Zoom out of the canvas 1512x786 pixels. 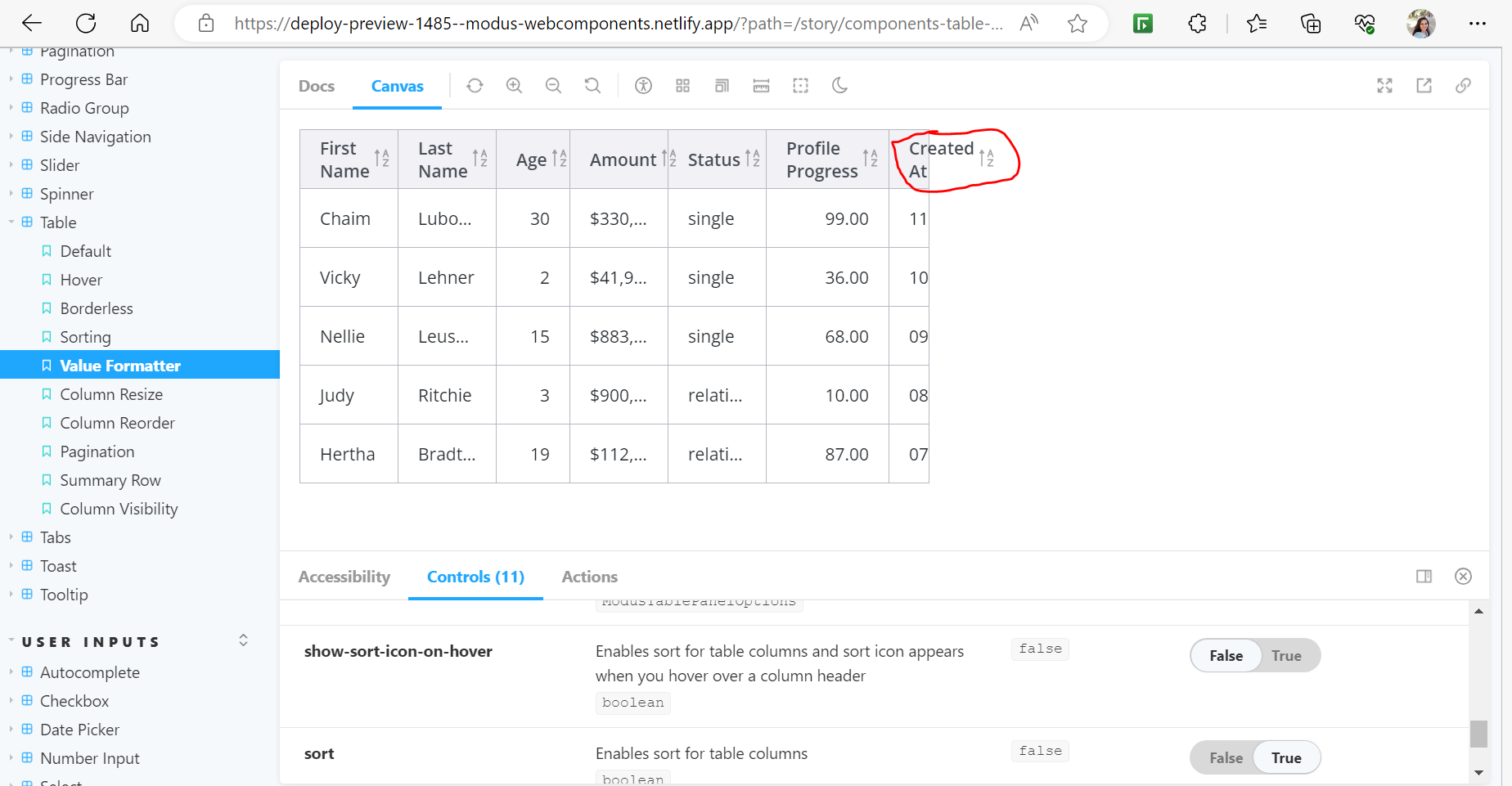pos(553,85)
